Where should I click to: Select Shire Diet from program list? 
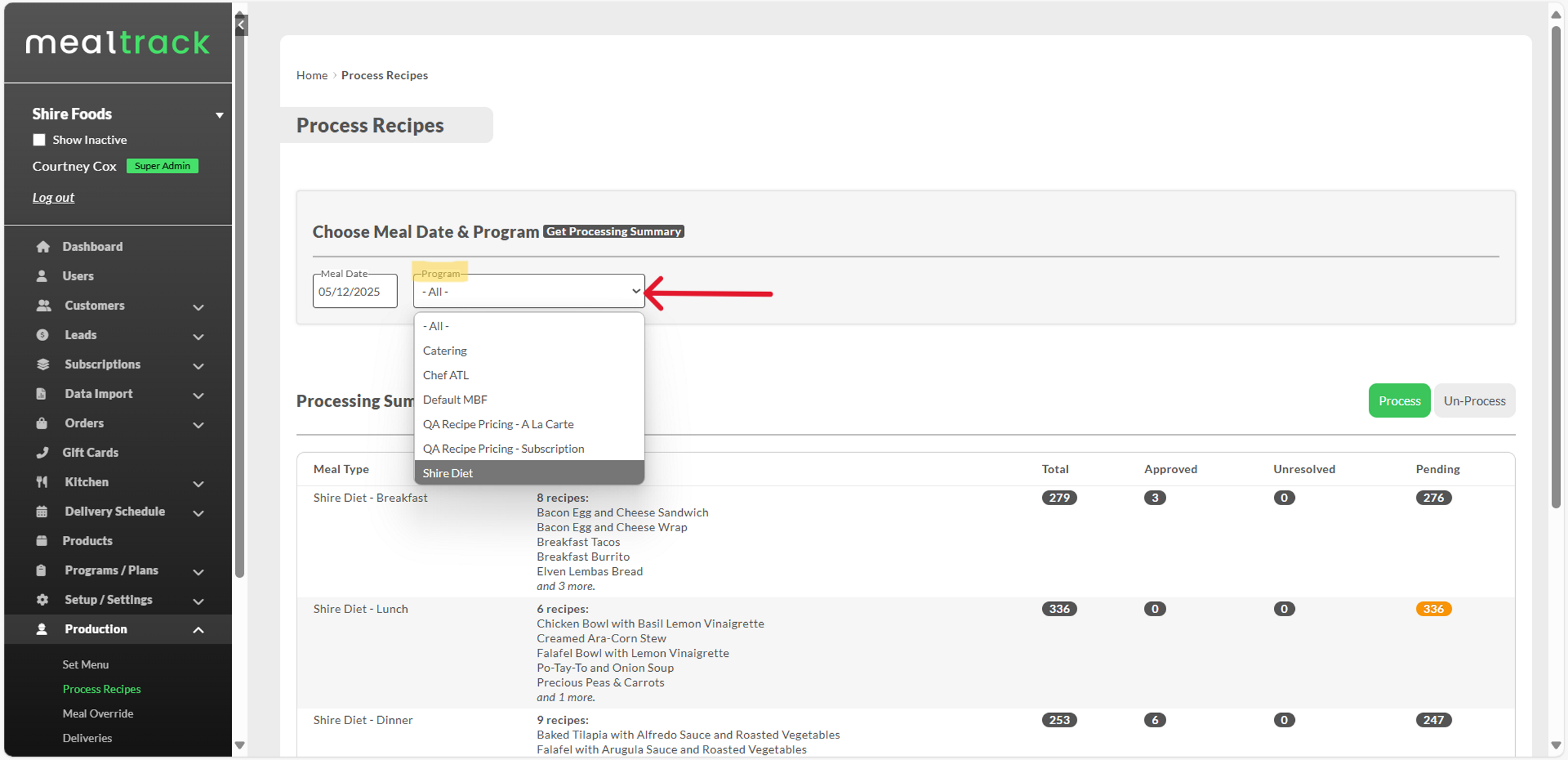pyautogui.click(x=448, y=473)
